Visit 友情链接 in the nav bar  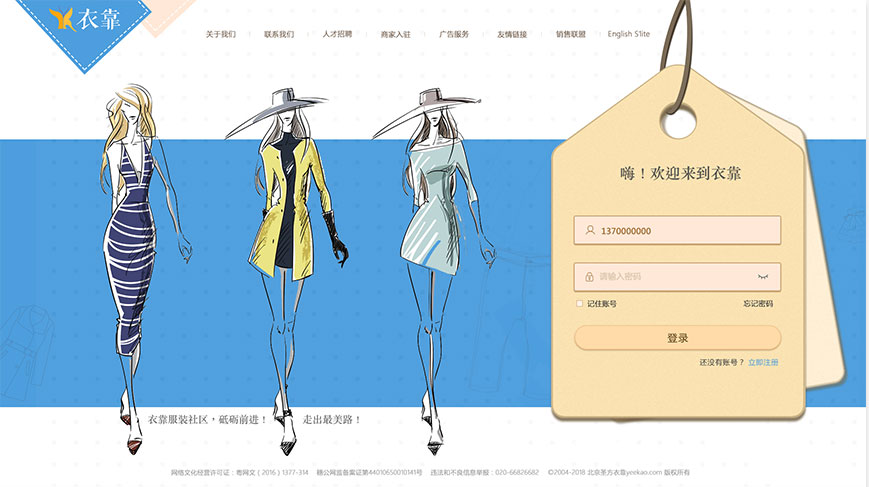pos(512,34)
